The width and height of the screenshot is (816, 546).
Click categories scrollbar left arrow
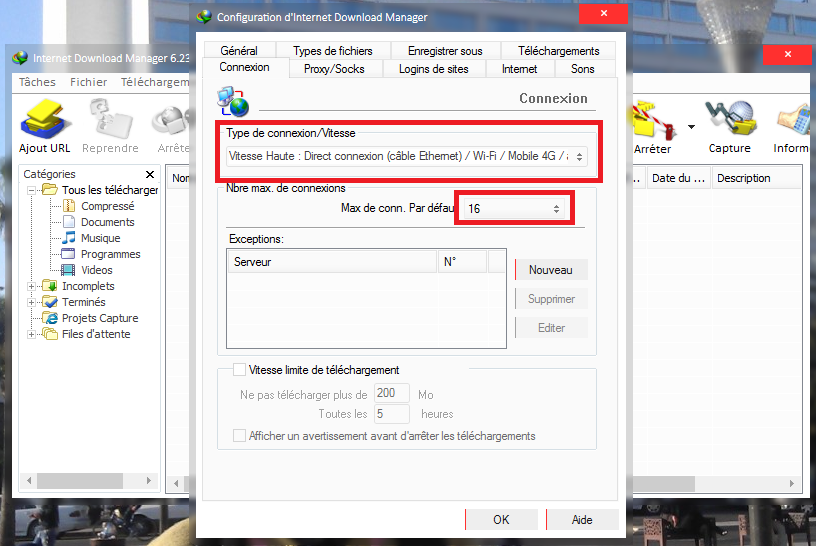tap(29, 480)
